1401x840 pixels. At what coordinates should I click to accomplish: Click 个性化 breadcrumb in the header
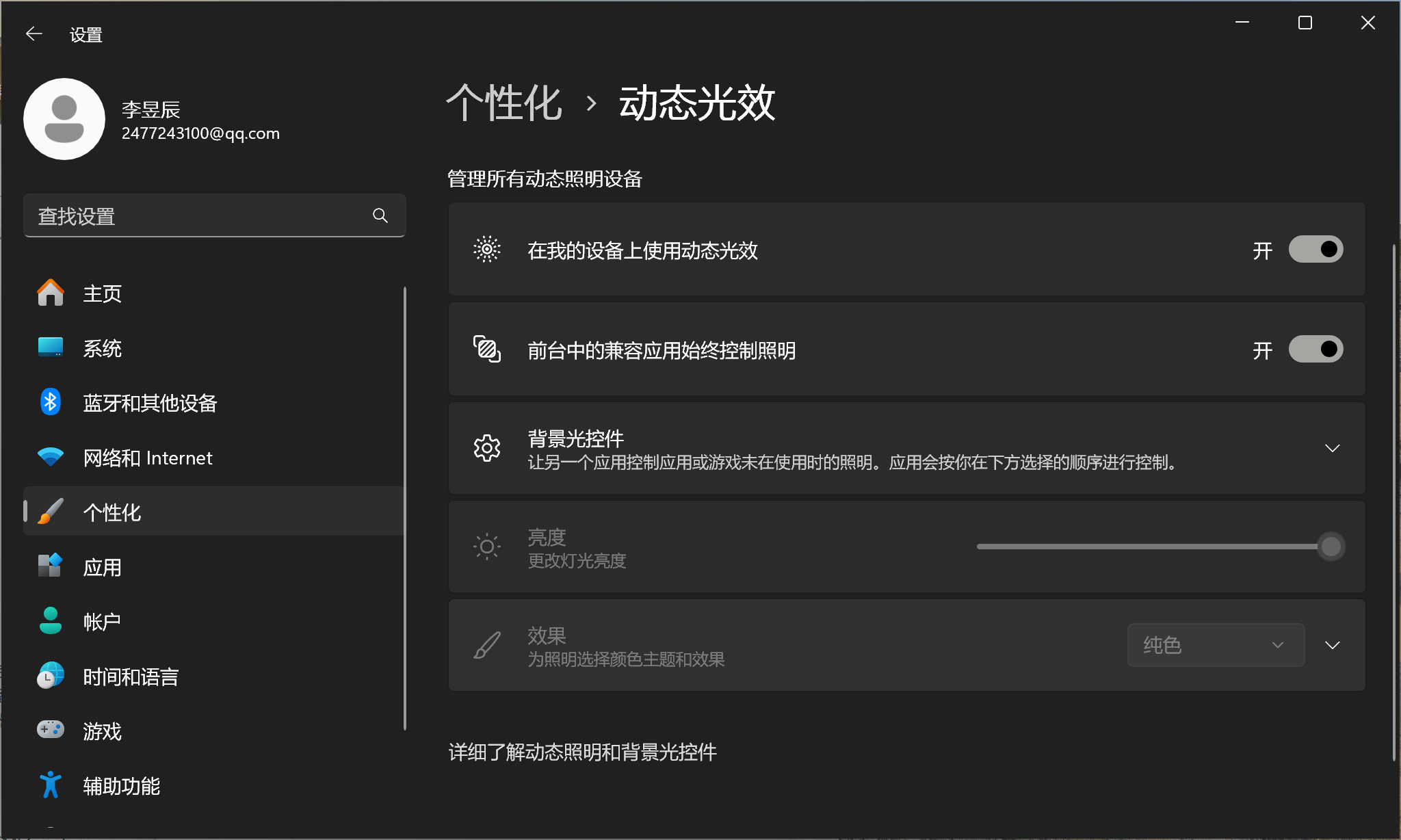(504, 104)
